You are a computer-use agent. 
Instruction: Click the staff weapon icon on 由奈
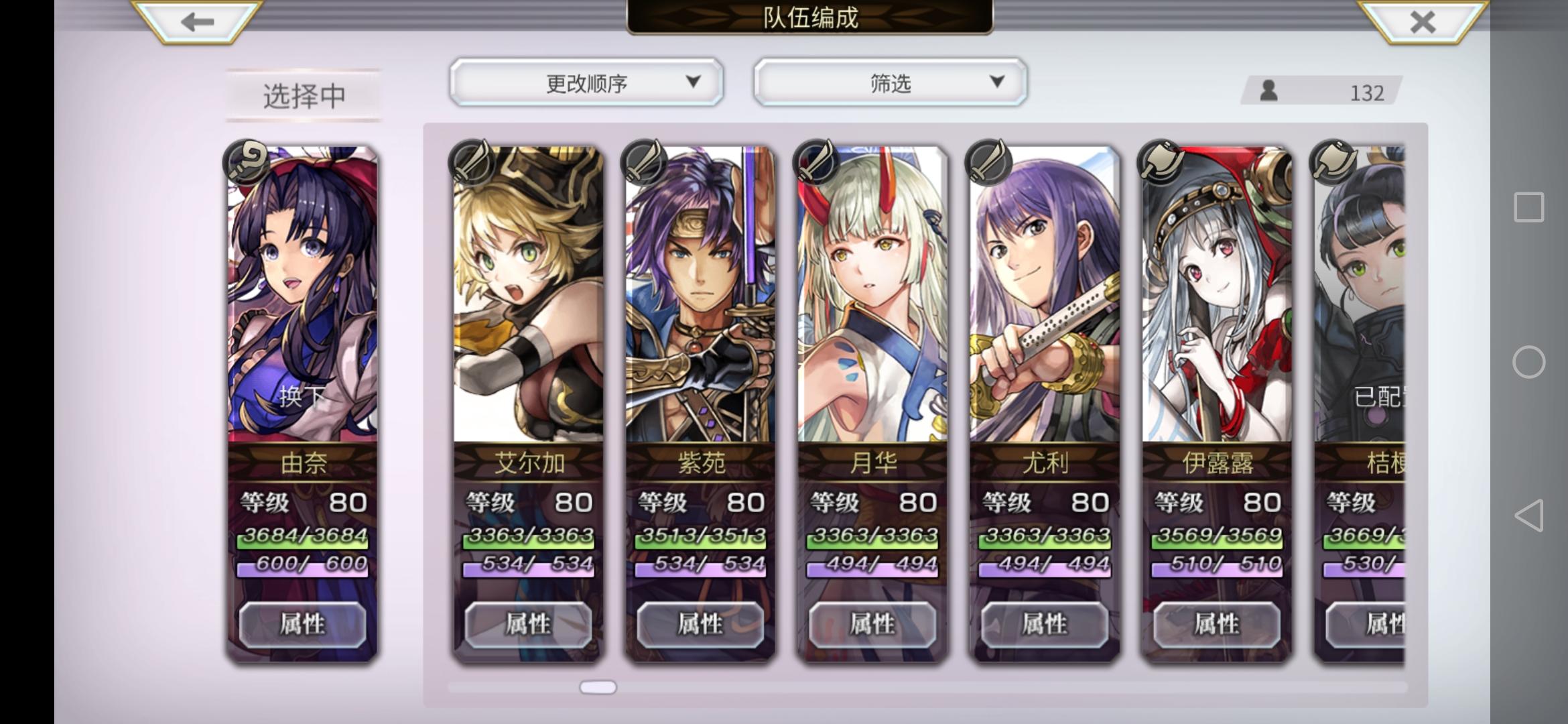(x=246, y=162)
